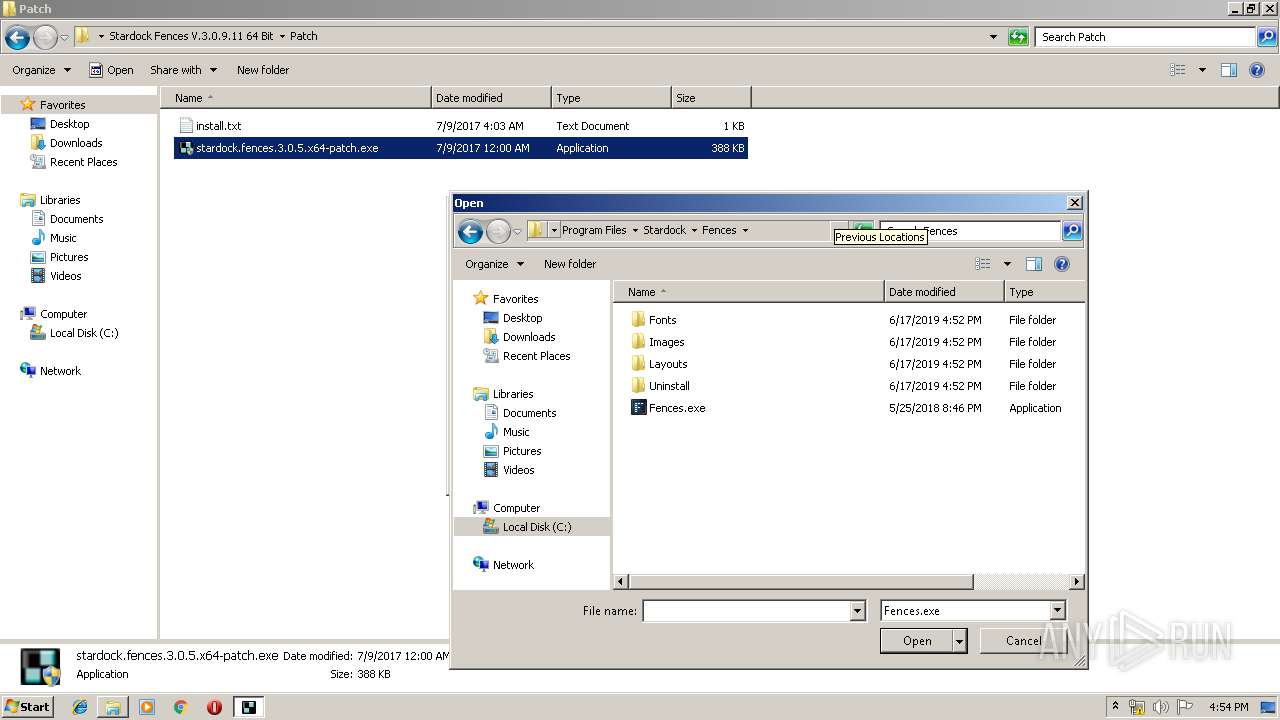Open Internet Explorer from taskbar

(80, 707)
